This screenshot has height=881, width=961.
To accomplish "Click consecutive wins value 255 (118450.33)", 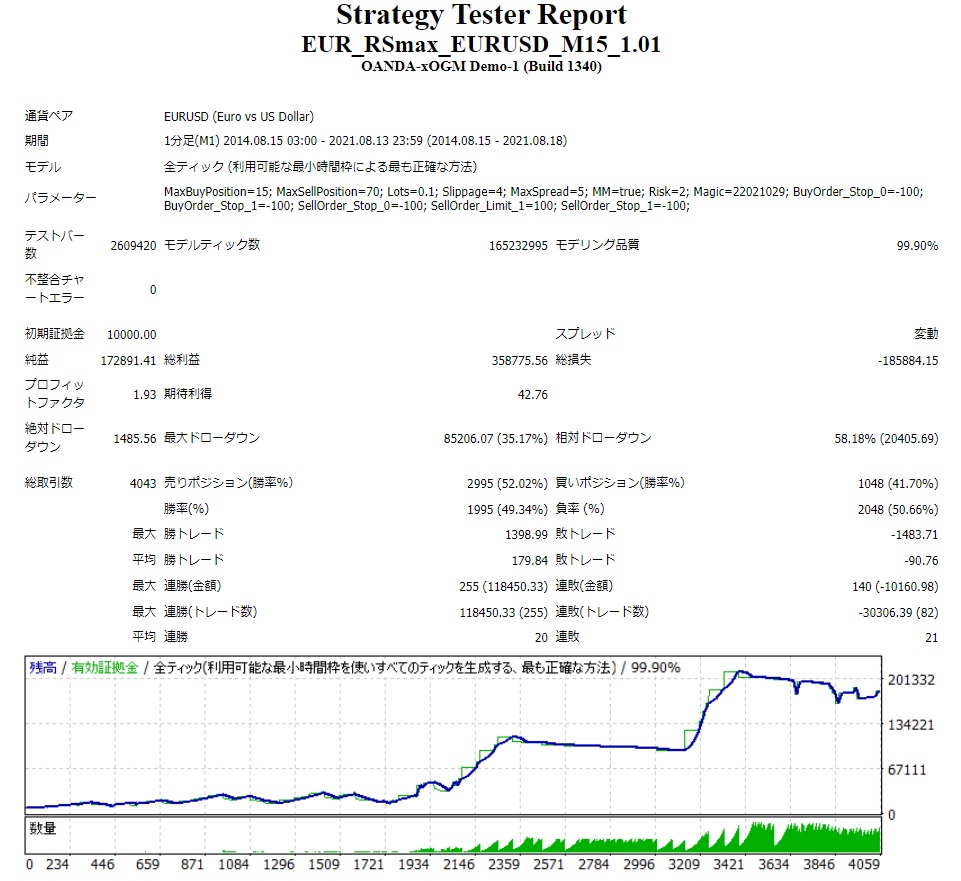I will (503, 587).
